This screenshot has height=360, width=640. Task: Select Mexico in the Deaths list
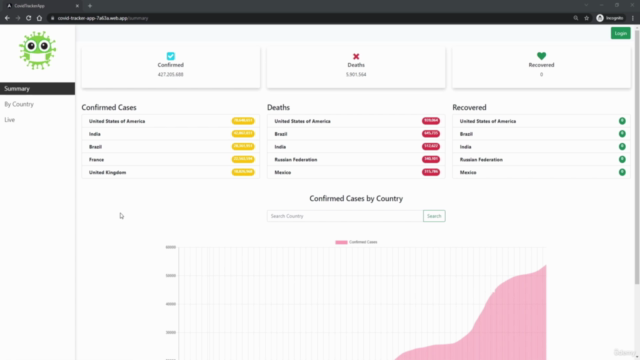click(356, 172)
